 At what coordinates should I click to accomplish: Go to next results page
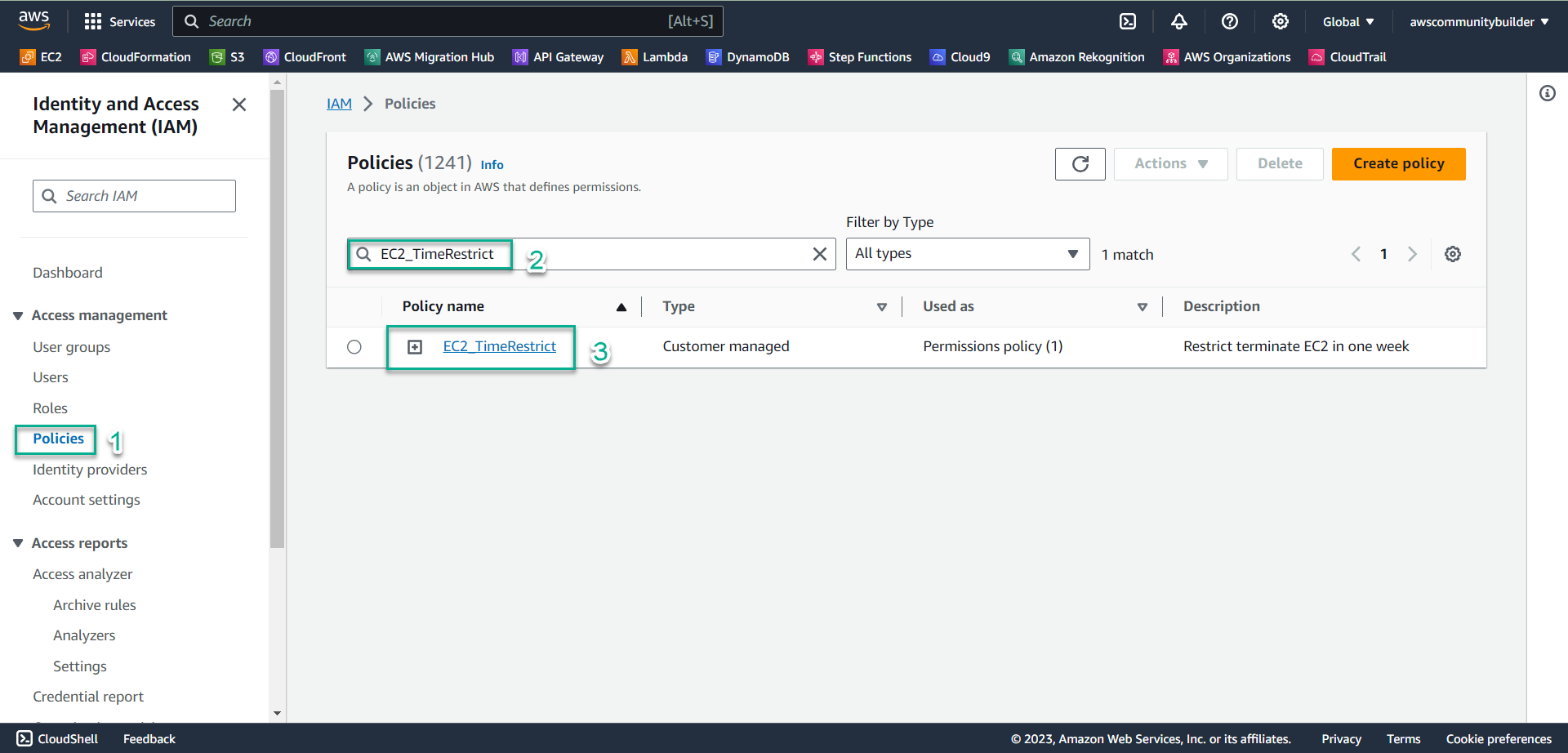coord(1412,254)
